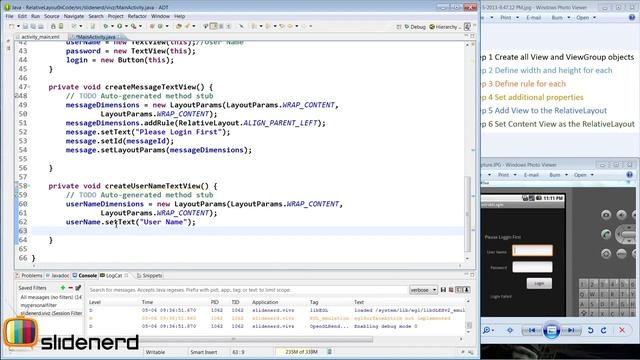Click the Debug bug toolbar icon
The image size is (640, 360).
point(106,26)
